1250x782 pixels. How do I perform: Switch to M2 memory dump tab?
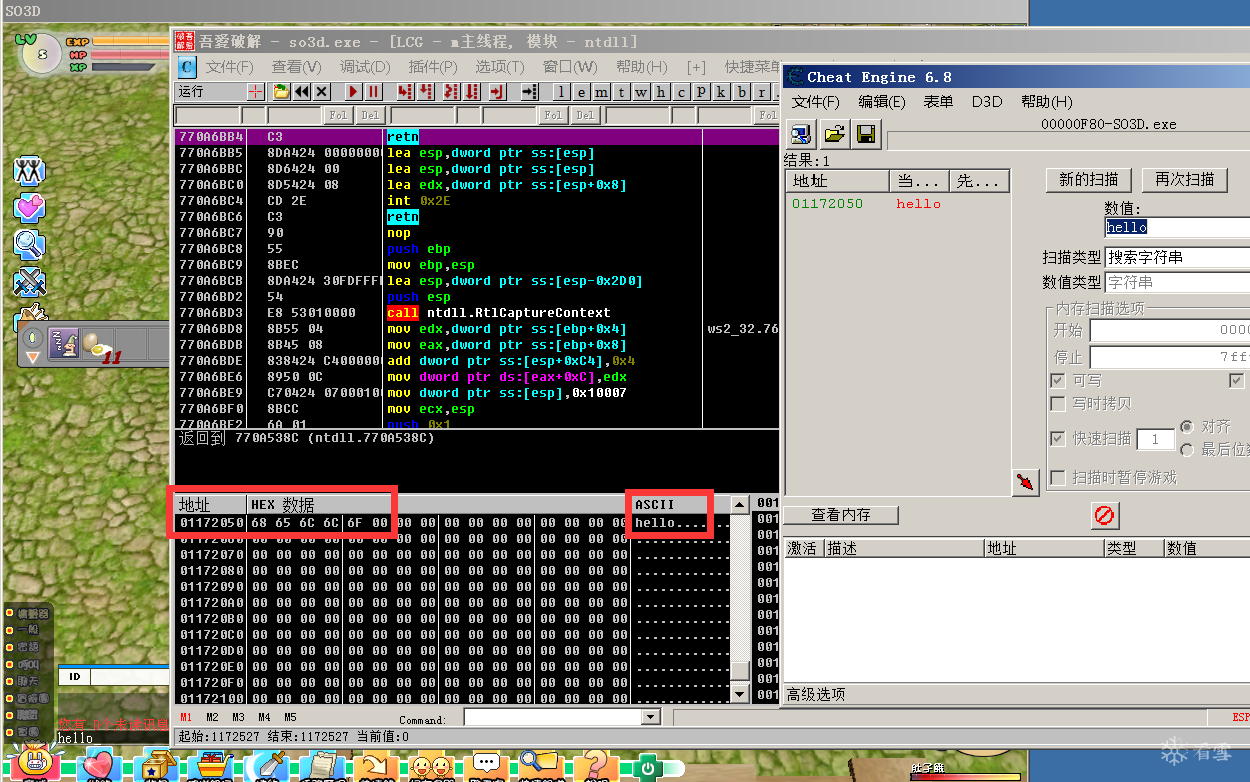tap(212, 717)
